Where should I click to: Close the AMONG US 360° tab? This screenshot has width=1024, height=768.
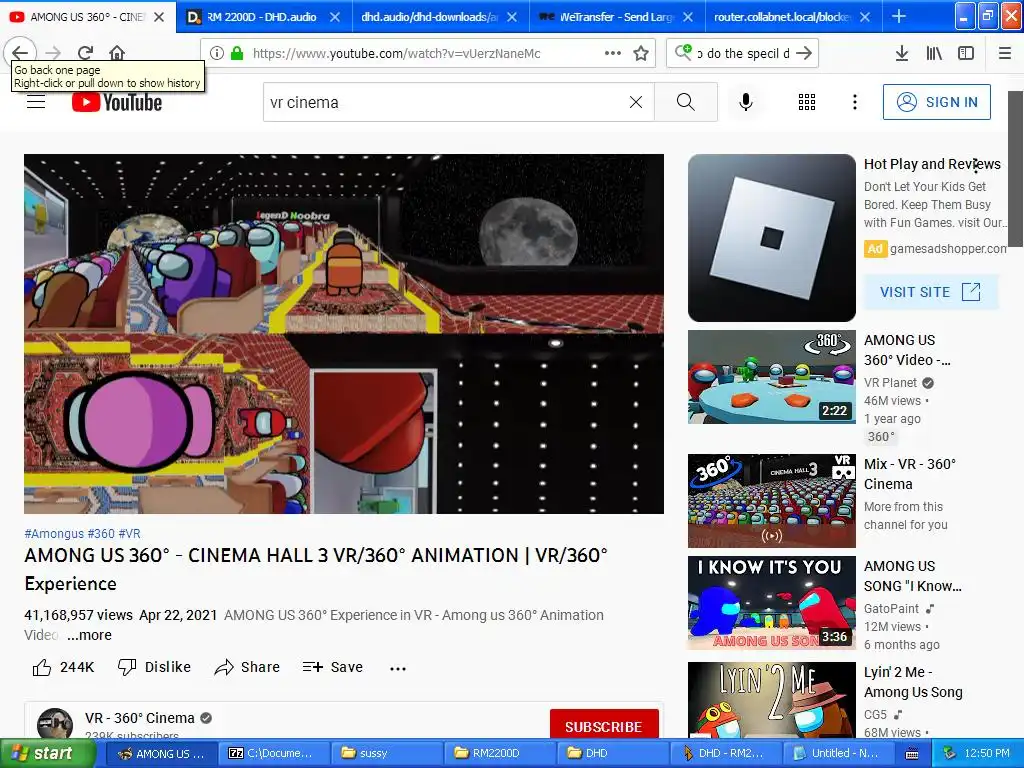coord(159,17)
